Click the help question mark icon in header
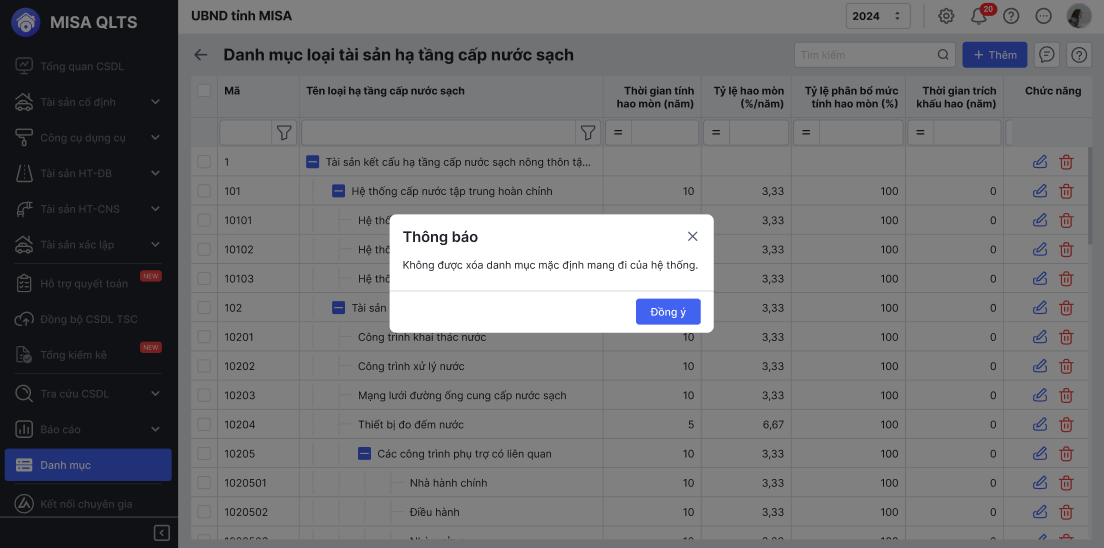The height and width of the screenshot is (548, 1104). 1011,16
